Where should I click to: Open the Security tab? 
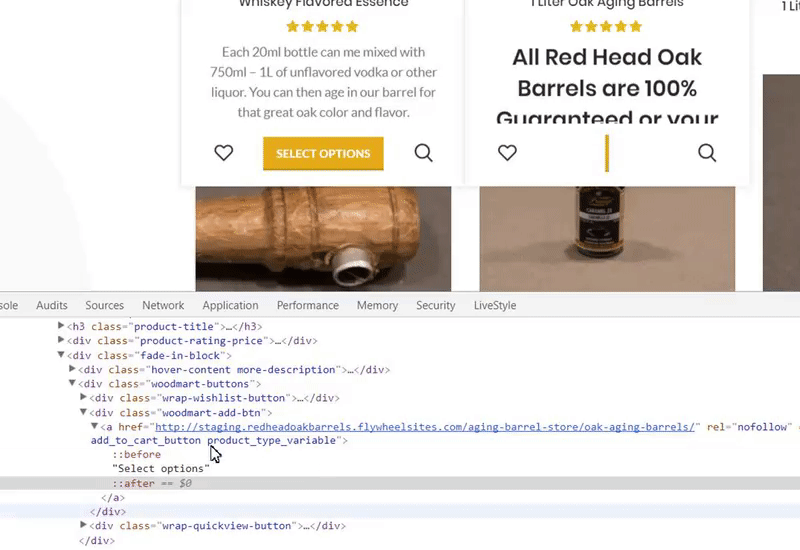coord(436,305)
